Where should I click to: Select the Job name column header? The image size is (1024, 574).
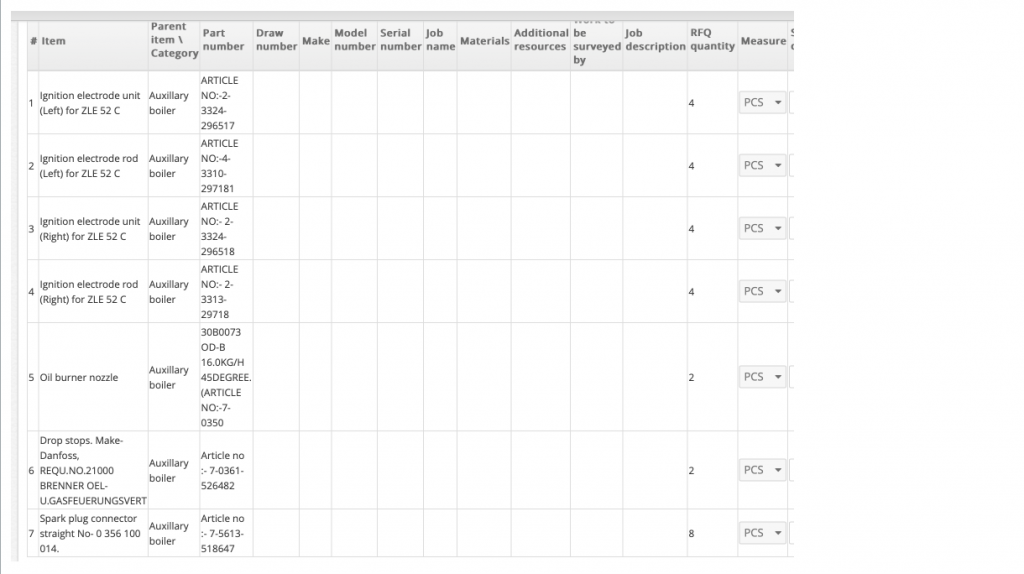pyautogui.click(x=440, y=40)
